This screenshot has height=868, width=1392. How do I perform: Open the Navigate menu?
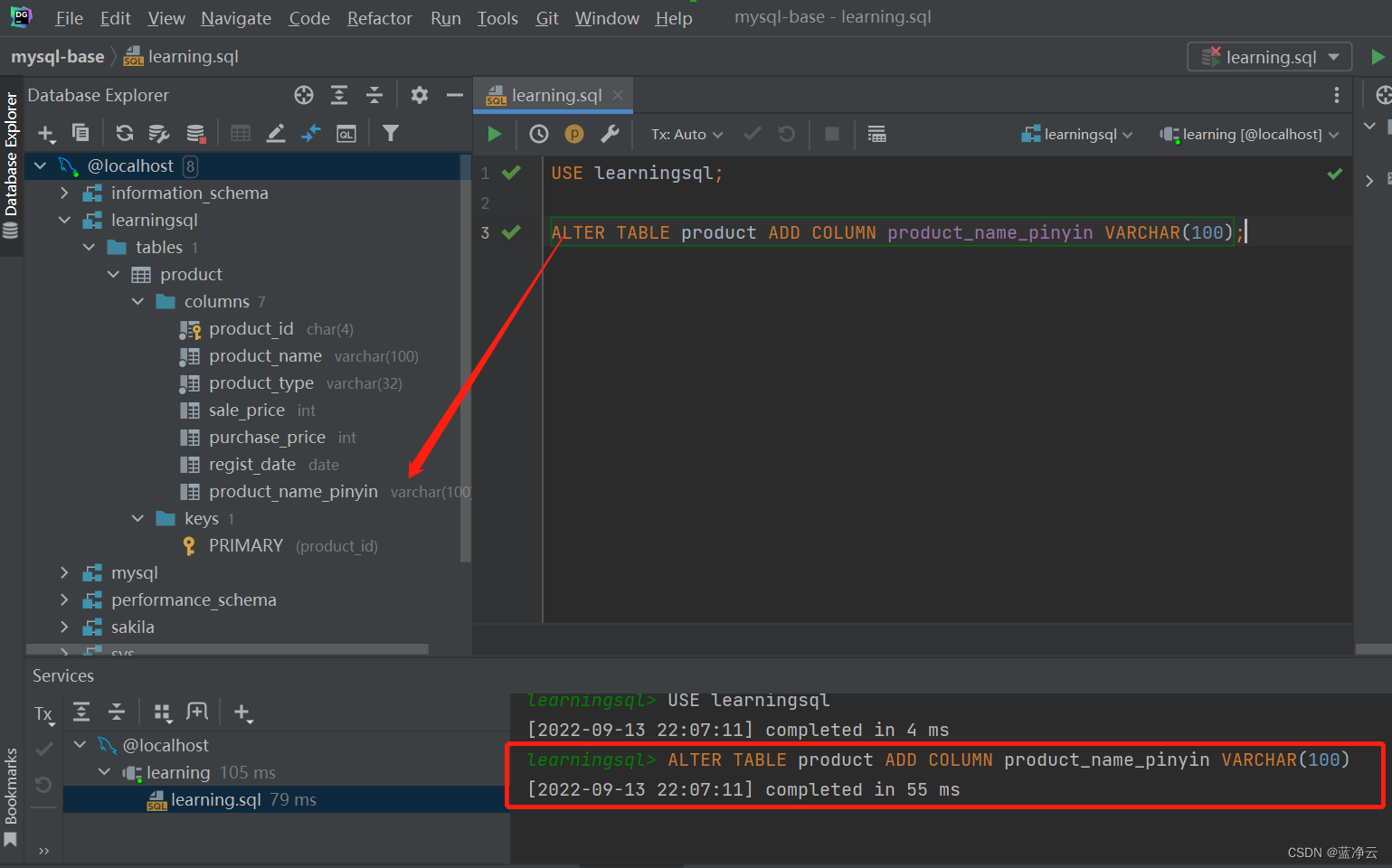pyautogui.click(x=236, y=18)
